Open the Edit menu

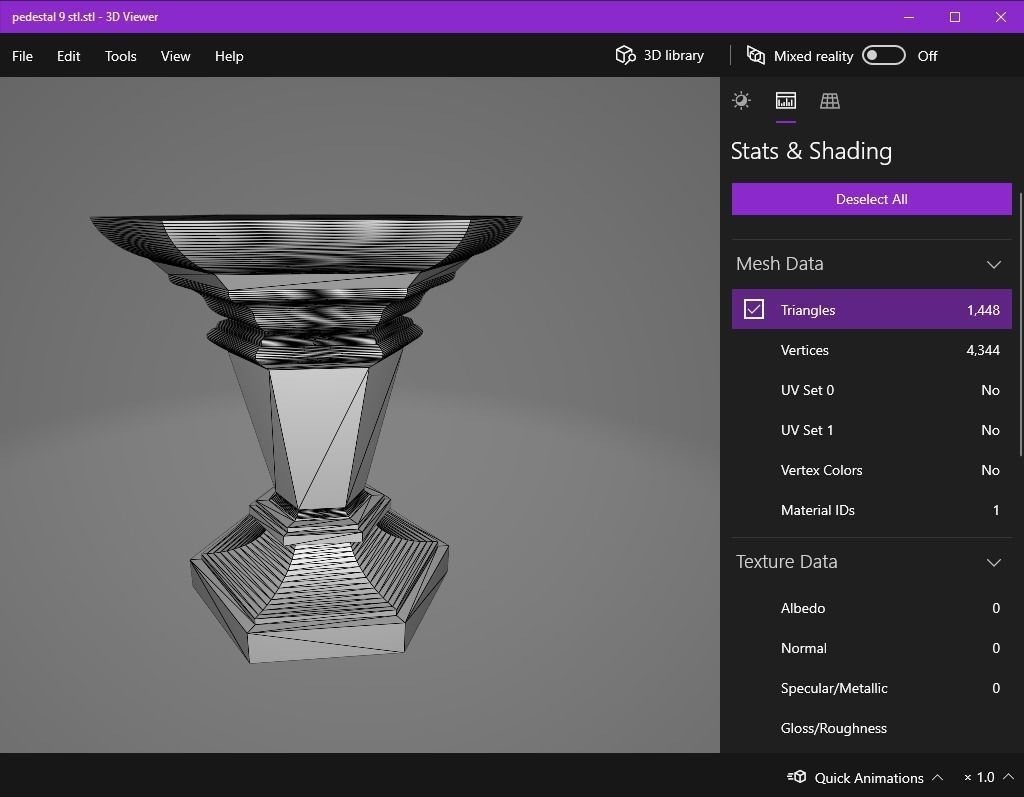point(69,56)
